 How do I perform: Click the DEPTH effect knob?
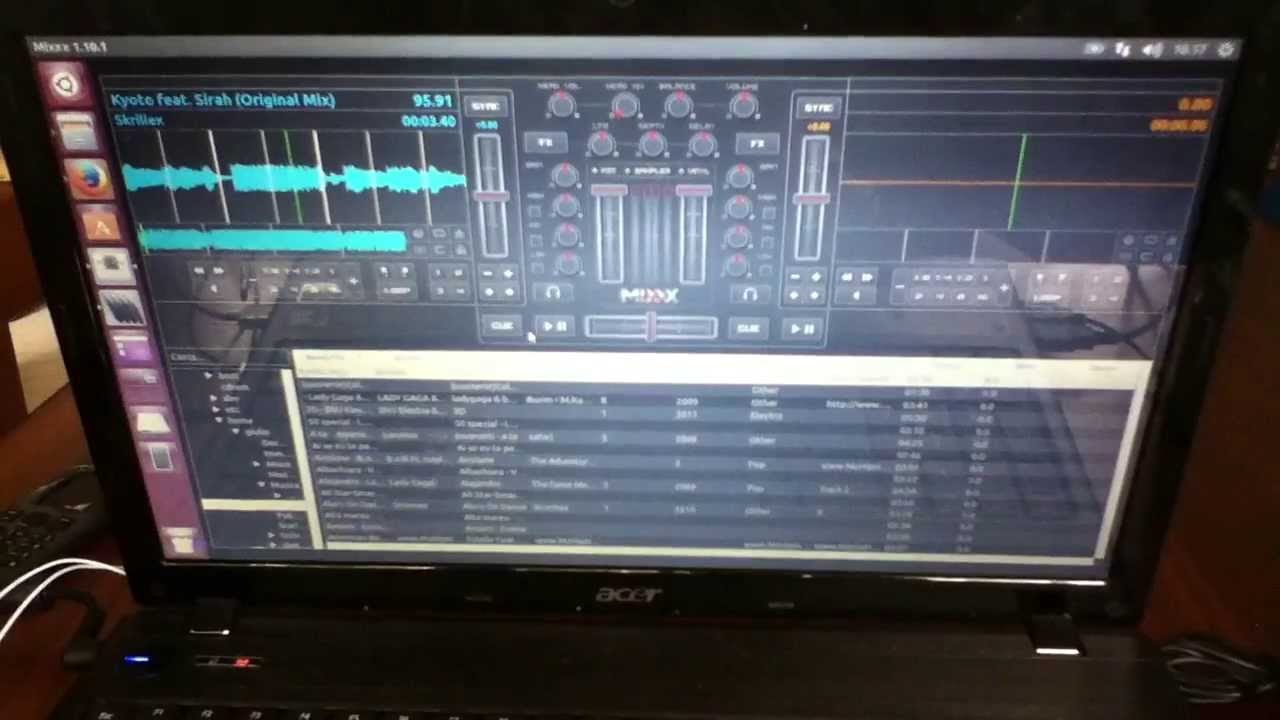652,145
